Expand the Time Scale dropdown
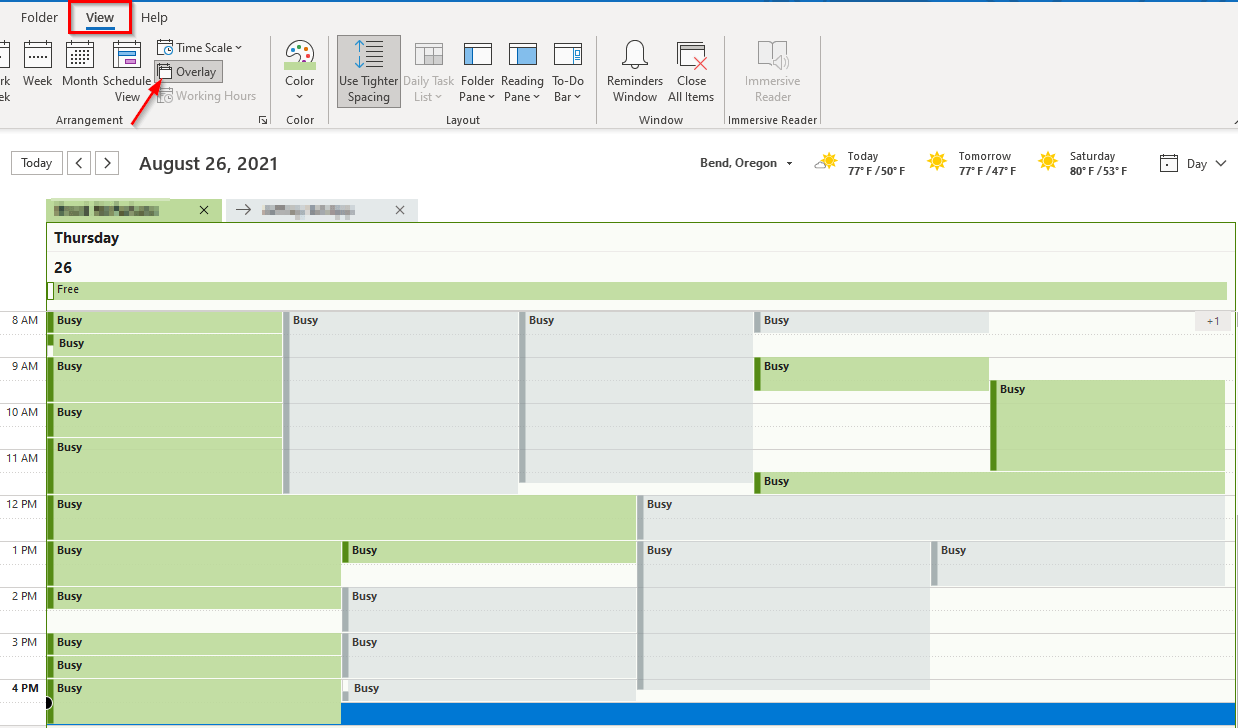Image resolution: width=1238 pixels, height=728 pixels. pyautogui.click(x=200, y=48)
